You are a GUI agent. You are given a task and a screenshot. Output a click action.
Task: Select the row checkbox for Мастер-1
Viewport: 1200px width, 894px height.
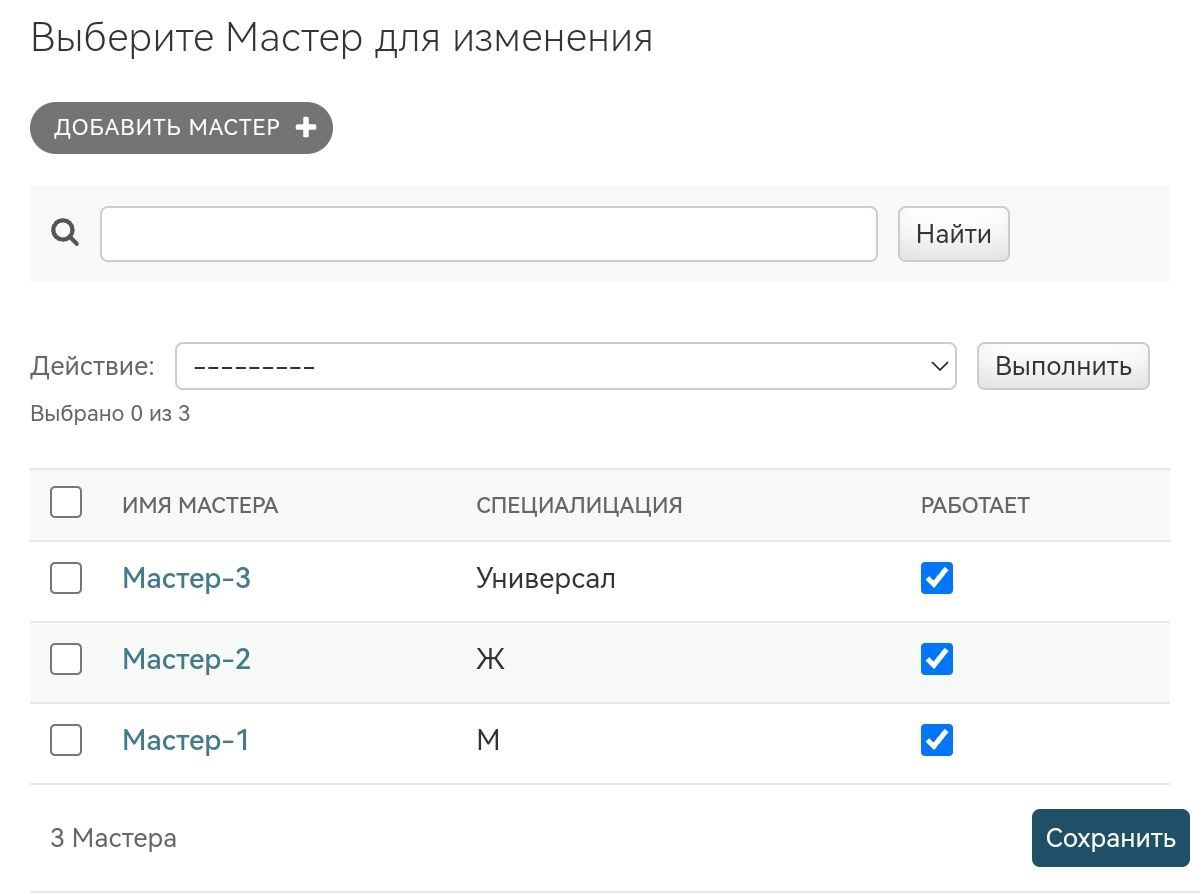click(66, 740)
